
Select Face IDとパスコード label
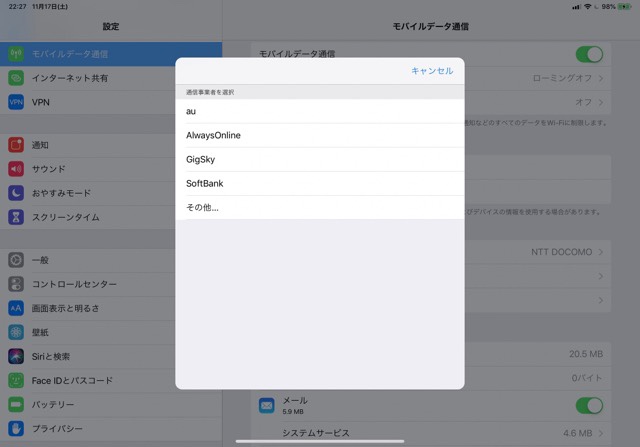tap(72, 380)
